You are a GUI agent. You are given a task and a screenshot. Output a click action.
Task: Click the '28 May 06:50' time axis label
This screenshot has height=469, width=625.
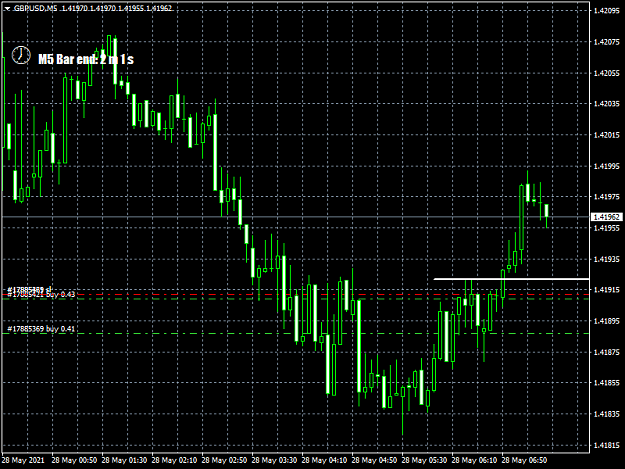pyautogui.click(x=524, y=460)
